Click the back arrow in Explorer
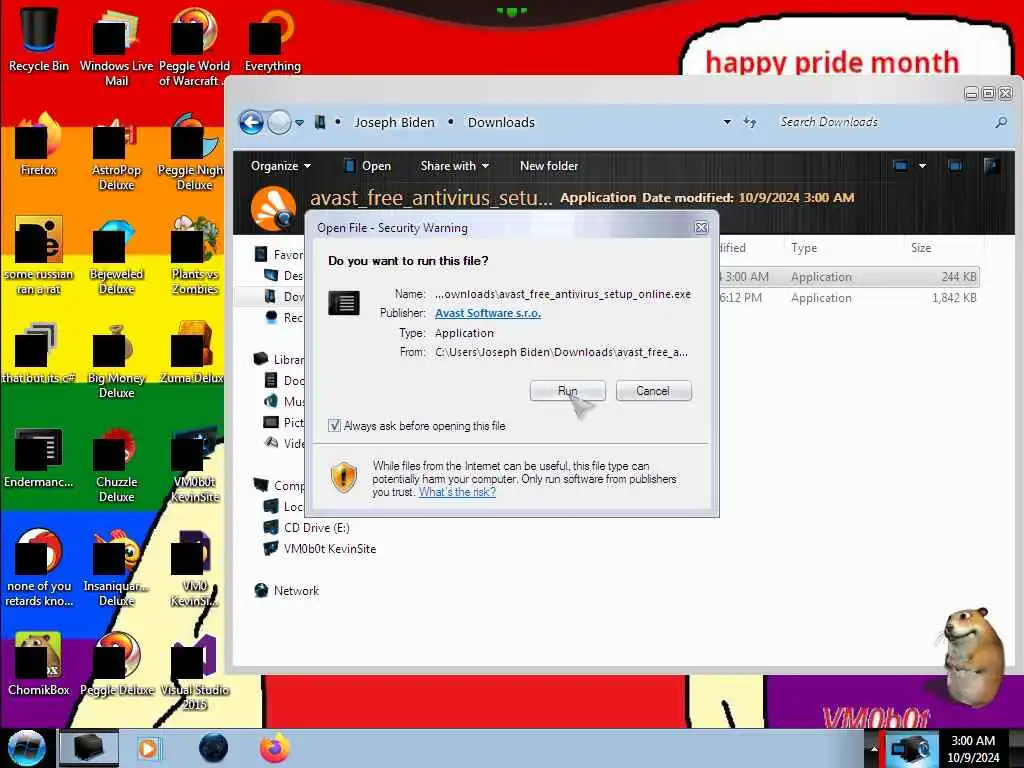Viewport: 1024px width, 768px height. 251,122
